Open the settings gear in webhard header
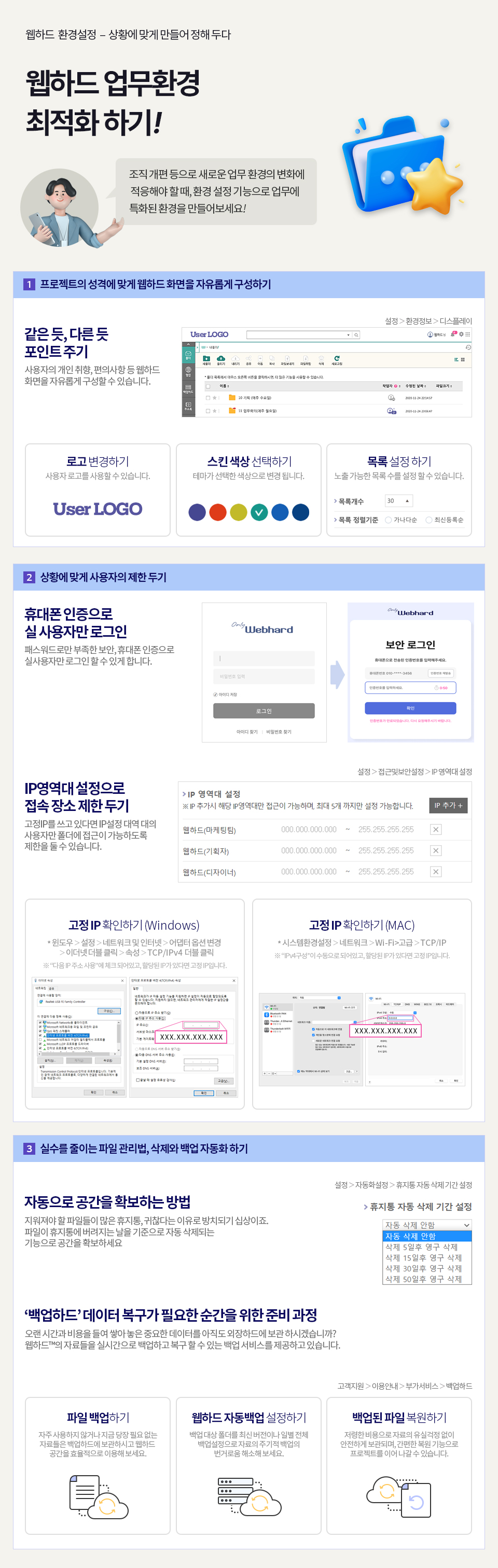 462,334
